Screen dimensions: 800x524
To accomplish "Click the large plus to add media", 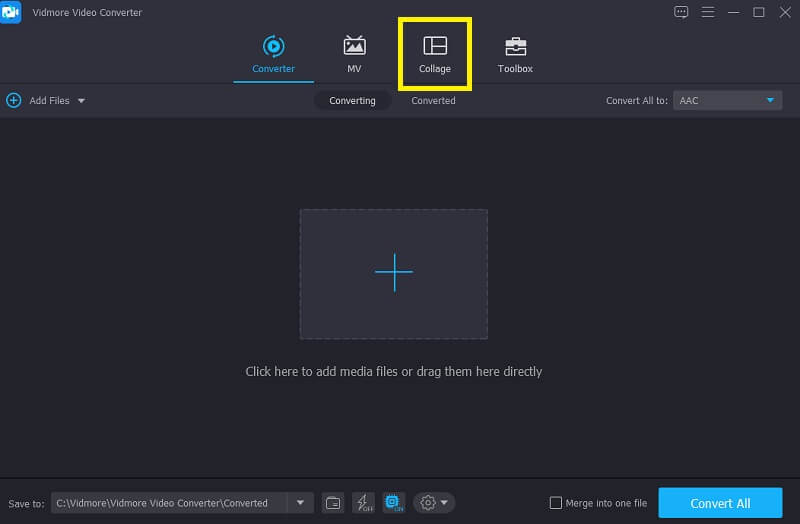I will coord(394,273).
